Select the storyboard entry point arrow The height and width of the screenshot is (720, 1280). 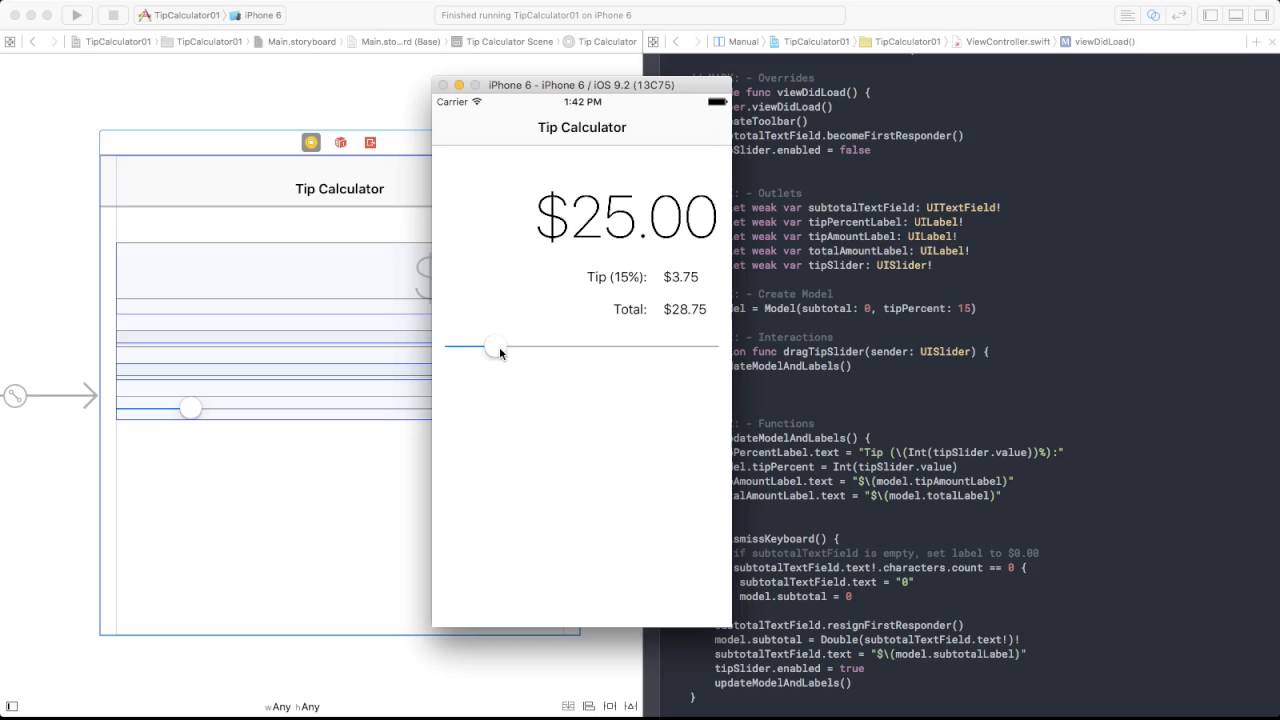[50, 396]
